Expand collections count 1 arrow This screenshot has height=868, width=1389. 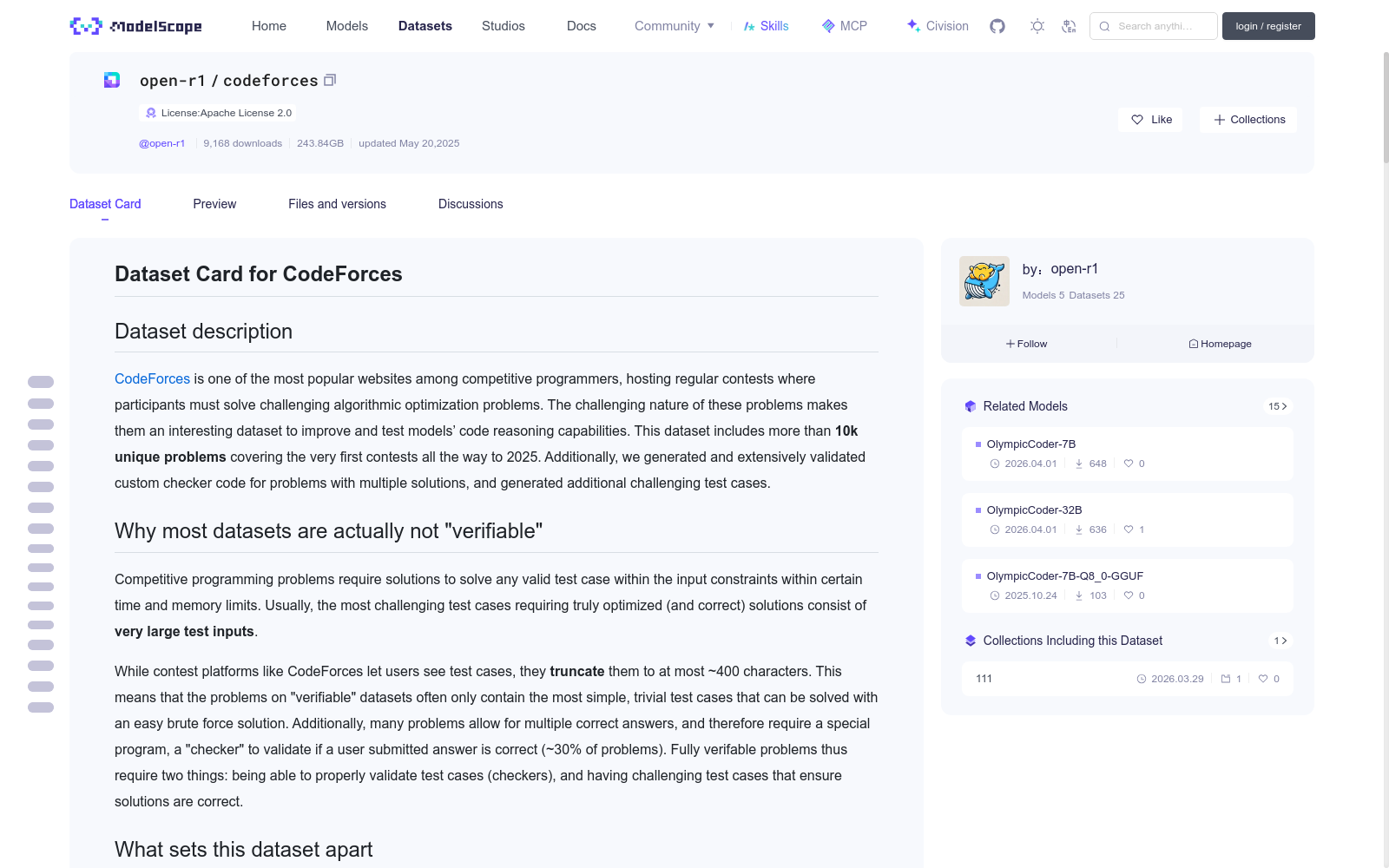[x=1280, y=641]
